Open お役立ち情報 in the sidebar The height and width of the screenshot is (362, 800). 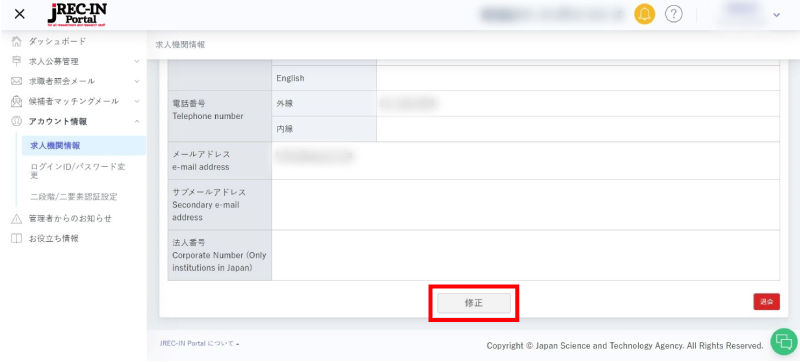coord(54,239)
